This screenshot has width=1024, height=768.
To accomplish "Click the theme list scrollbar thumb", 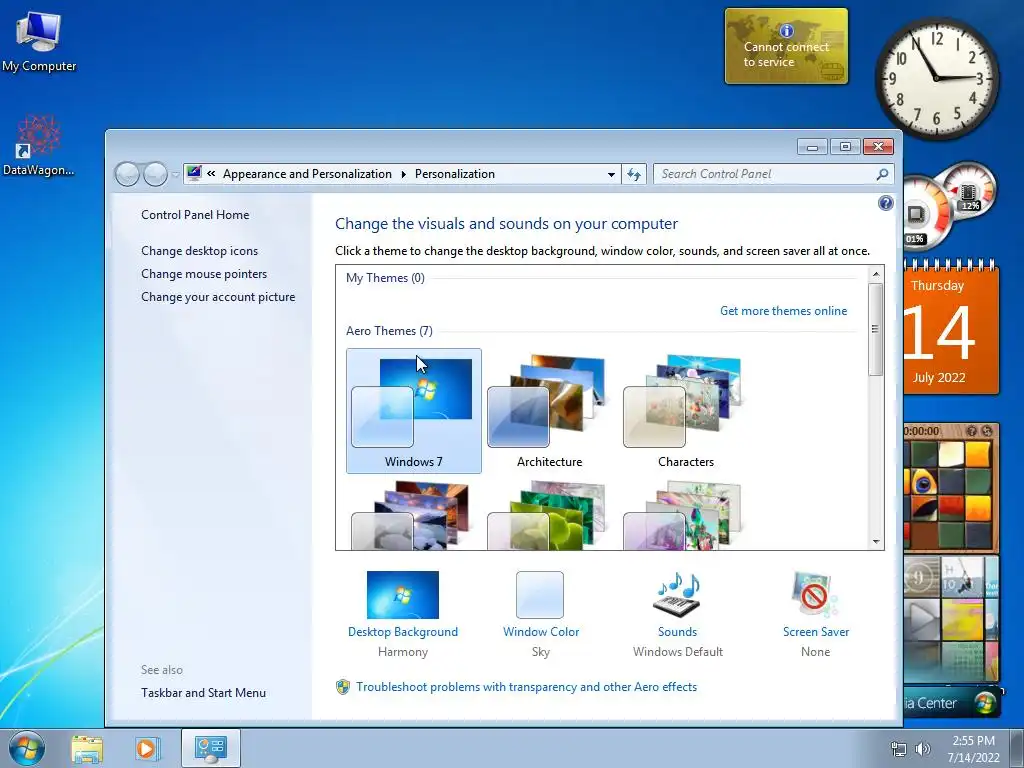I will pos(876,329).
